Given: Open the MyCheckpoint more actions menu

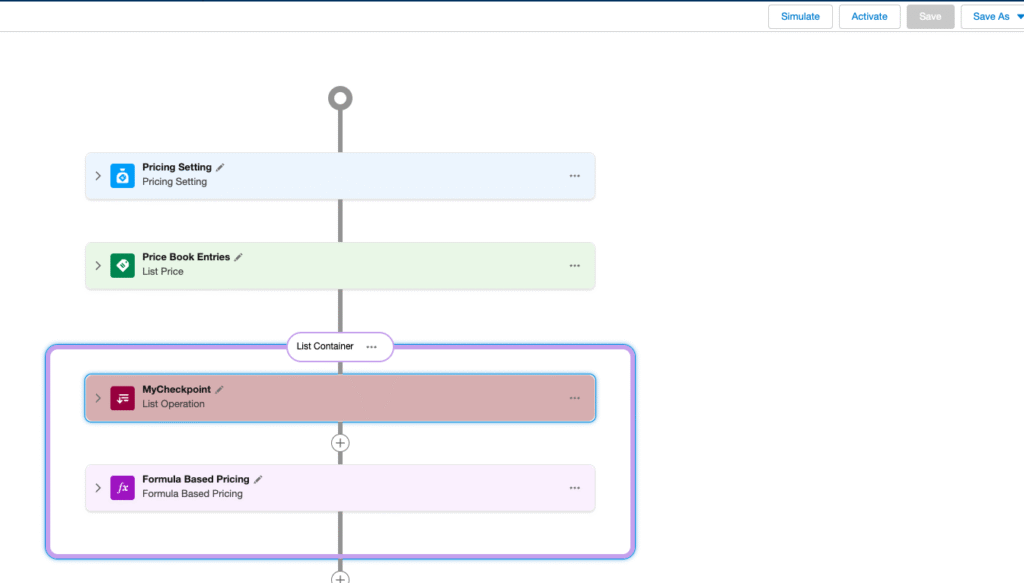Looking at the screenshot, I should tap(575, 398).
